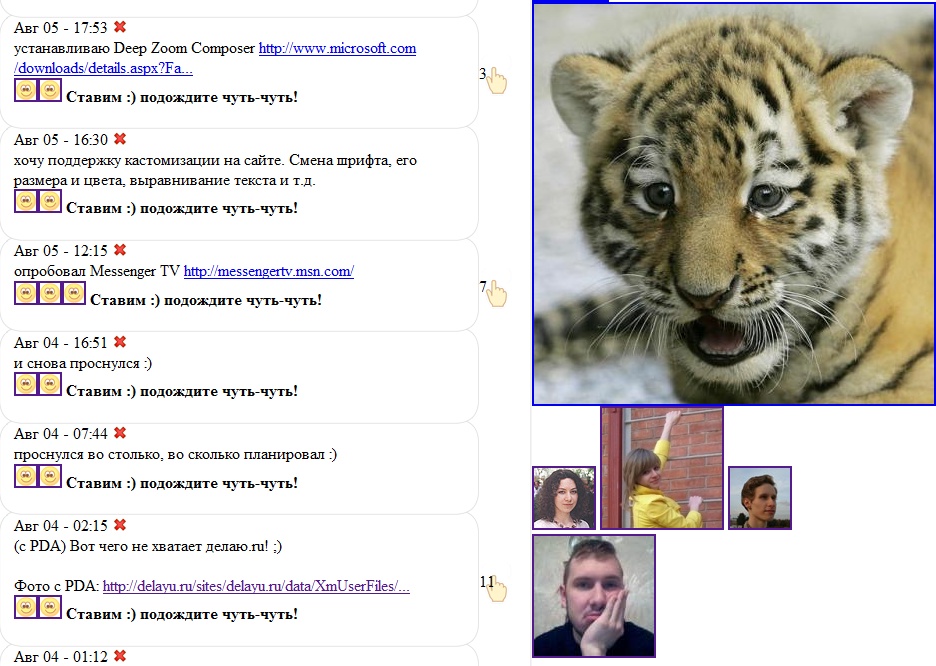Follow the messengertv.msn.com link
This screenshot has height=666, width=936.
click(268, 271)
